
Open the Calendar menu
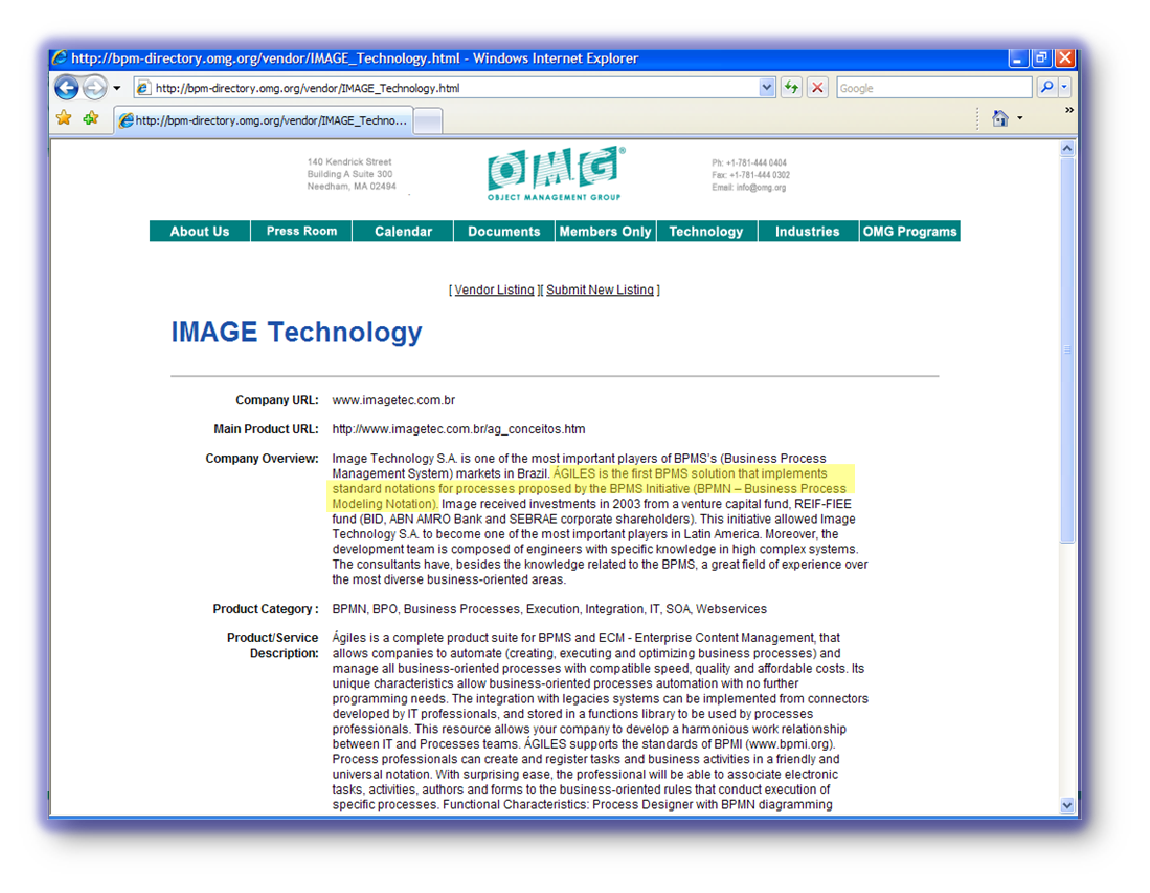tap(403, 231)
